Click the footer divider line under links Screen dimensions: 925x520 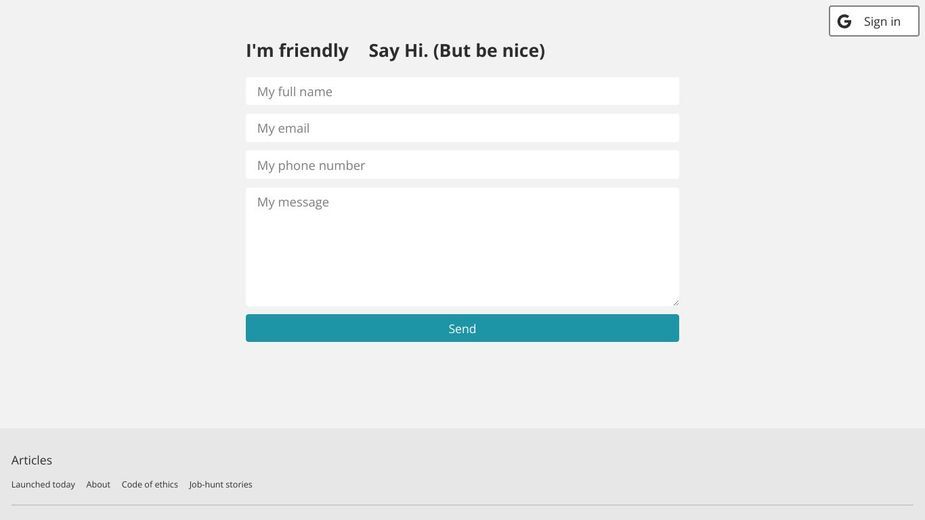462,505
